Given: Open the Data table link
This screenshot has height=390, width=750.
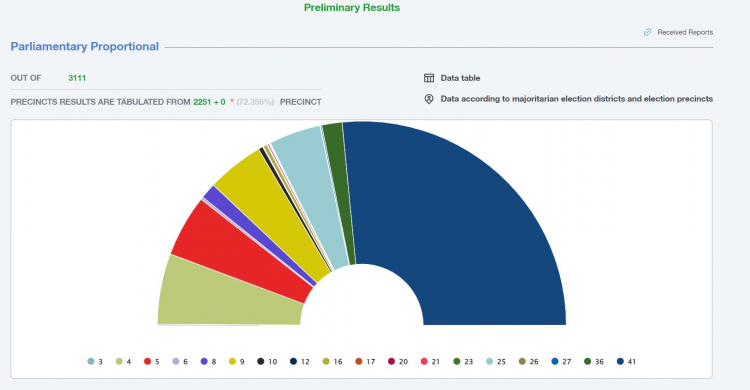Looking at the screenshot, I should (x=460, y=78).
